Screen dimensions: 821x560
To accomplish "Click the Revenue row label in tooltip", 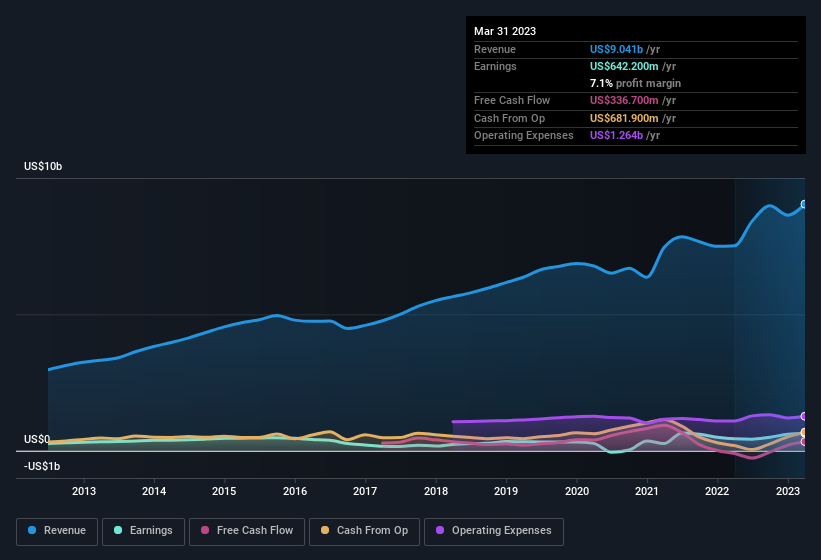I will tap(495, 49).
